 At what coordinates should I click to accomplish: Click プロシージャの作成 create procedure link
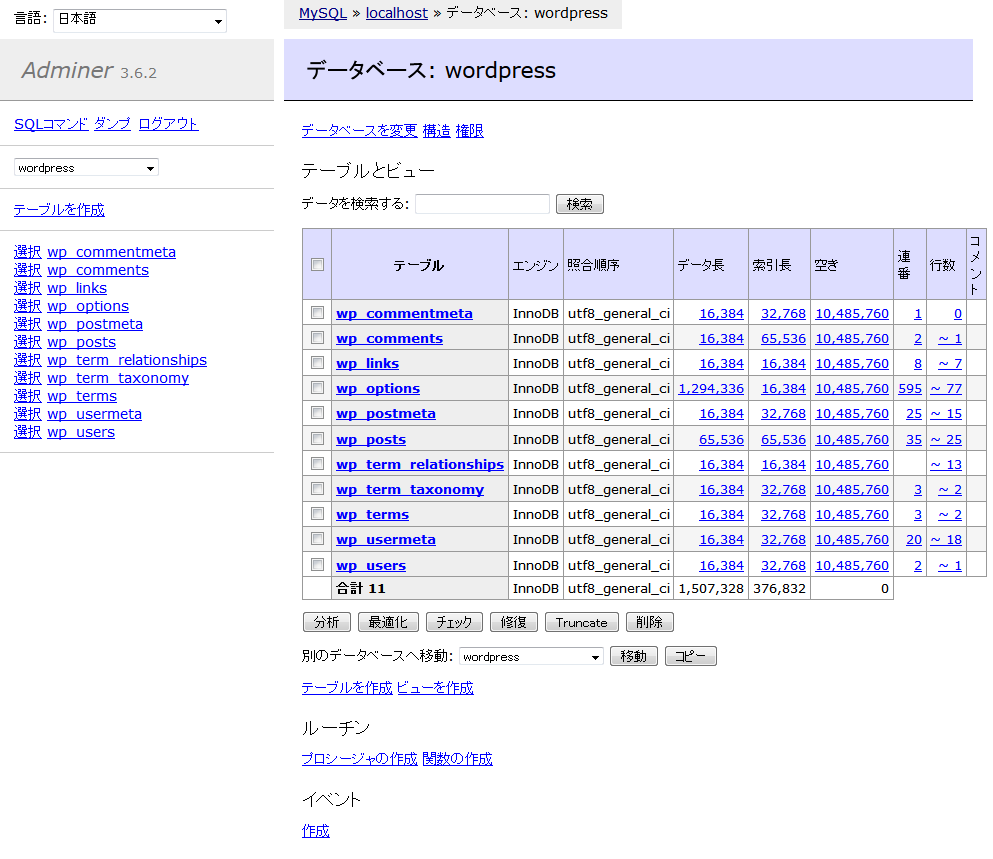(360, 759)
